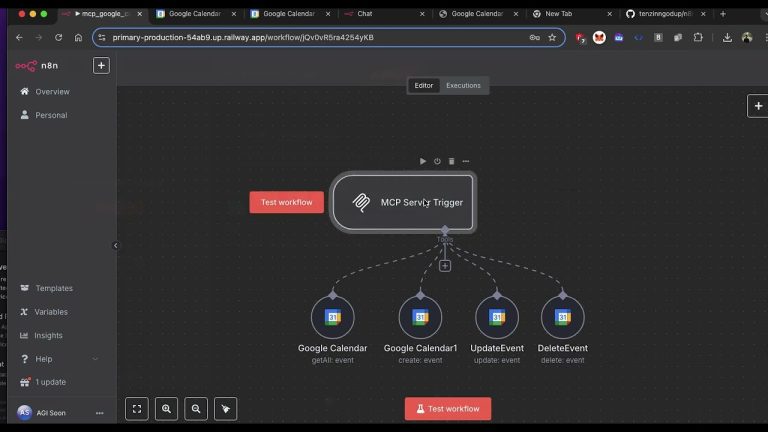Open Templates from the sidebar
This screenshot has width=768, height=432.
53,288
